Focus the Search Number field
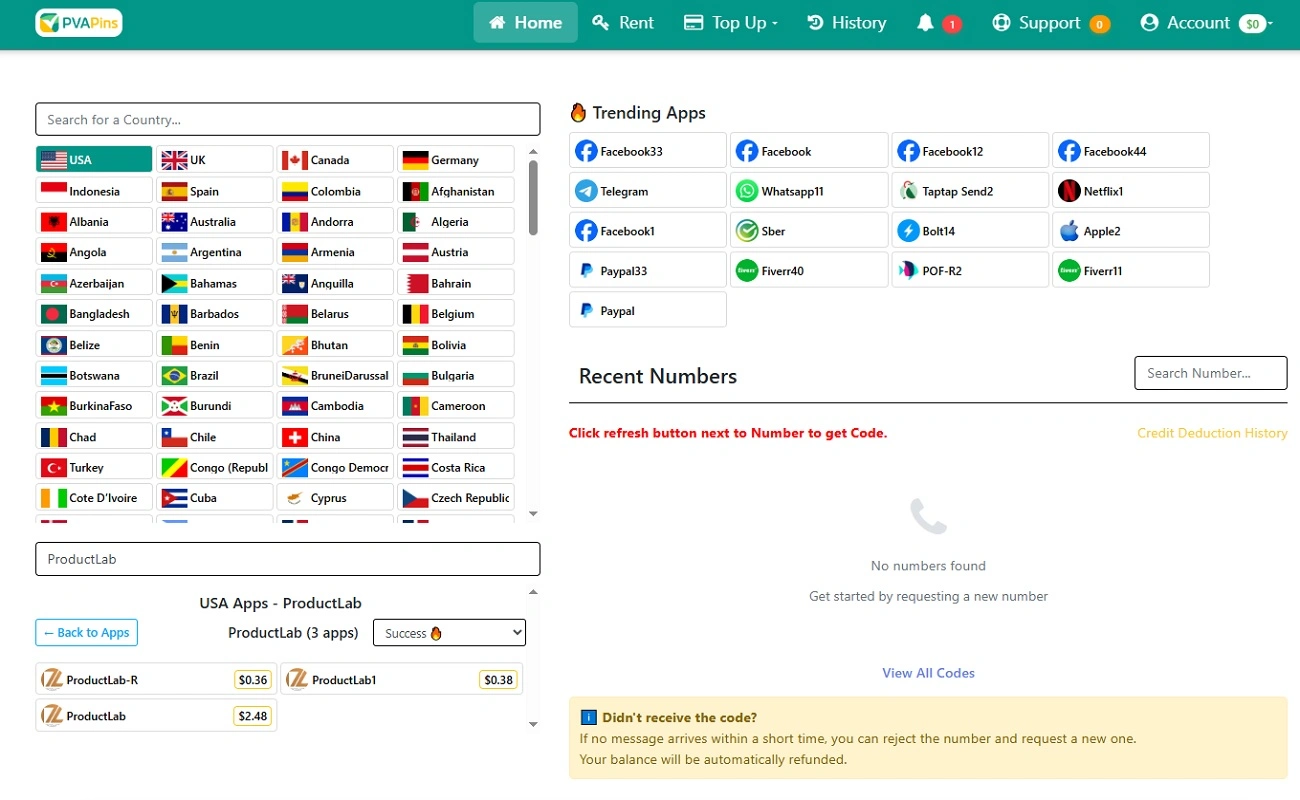 point(1211,373)
